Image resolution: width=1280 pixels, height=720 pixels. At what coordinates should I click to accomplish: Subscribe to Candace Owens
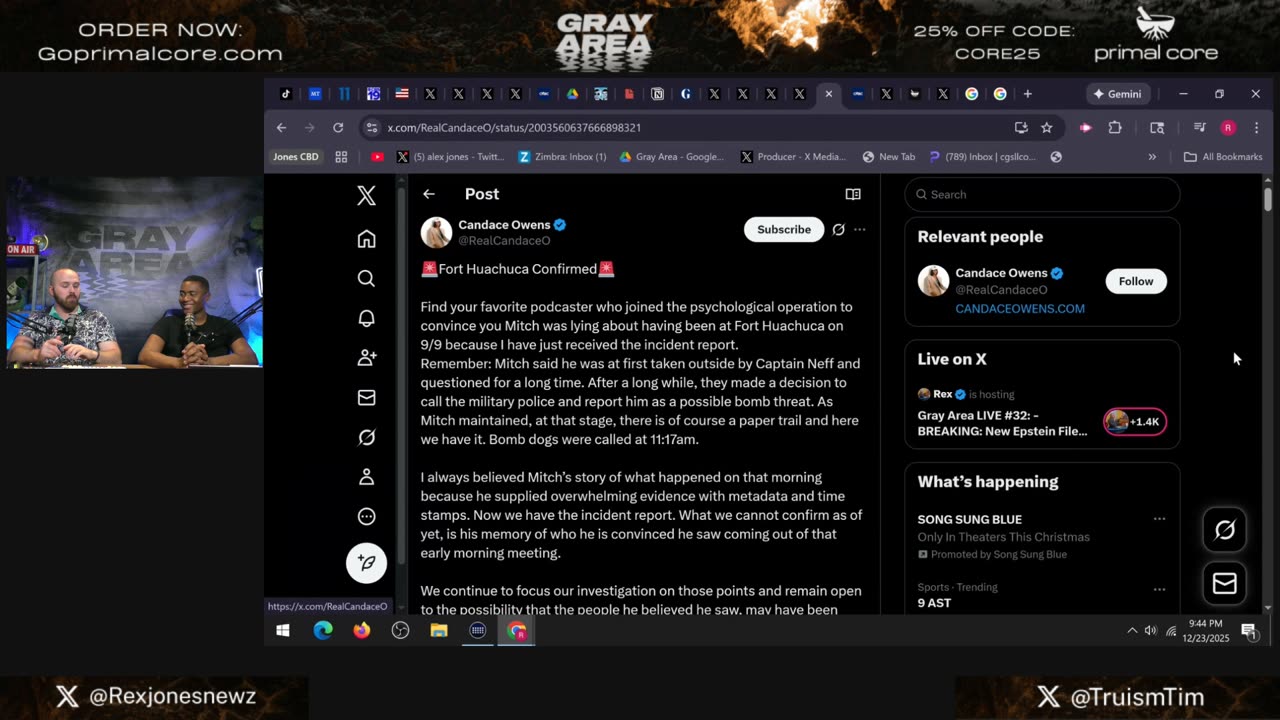(784, 229)
